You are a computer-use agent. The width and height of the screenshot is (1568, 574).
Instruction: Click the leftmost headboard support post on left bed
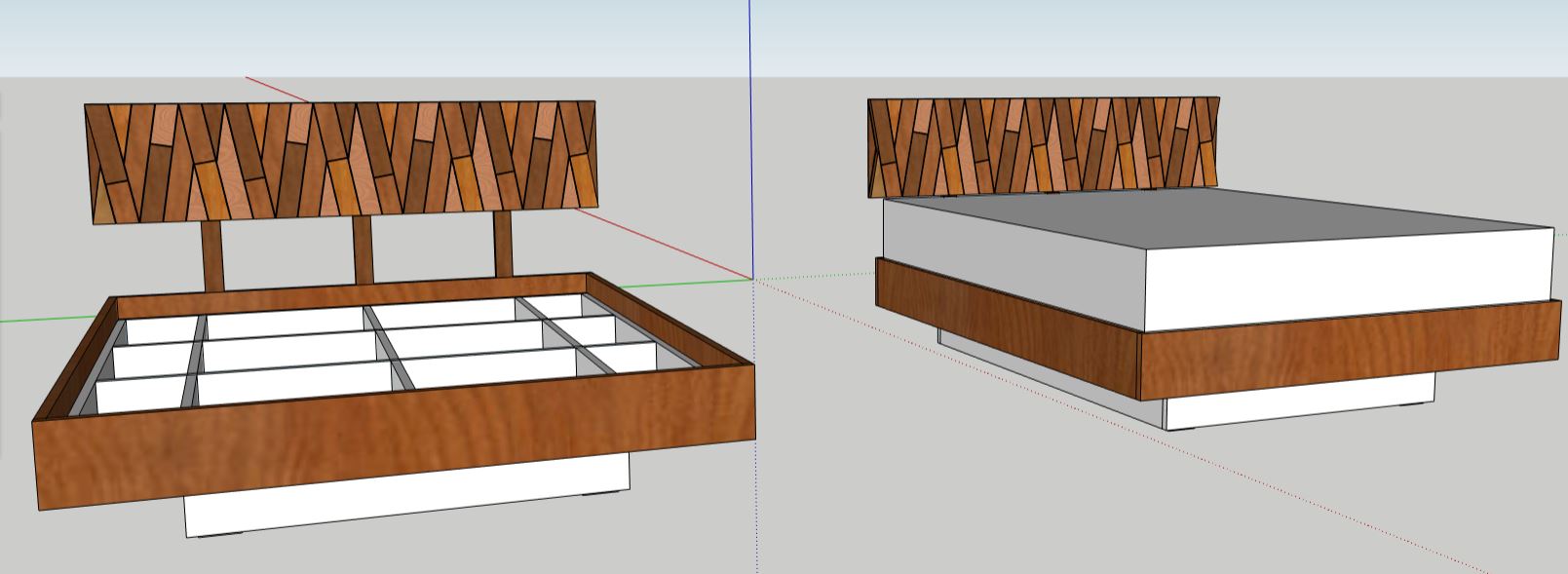[x=212, y=256]
